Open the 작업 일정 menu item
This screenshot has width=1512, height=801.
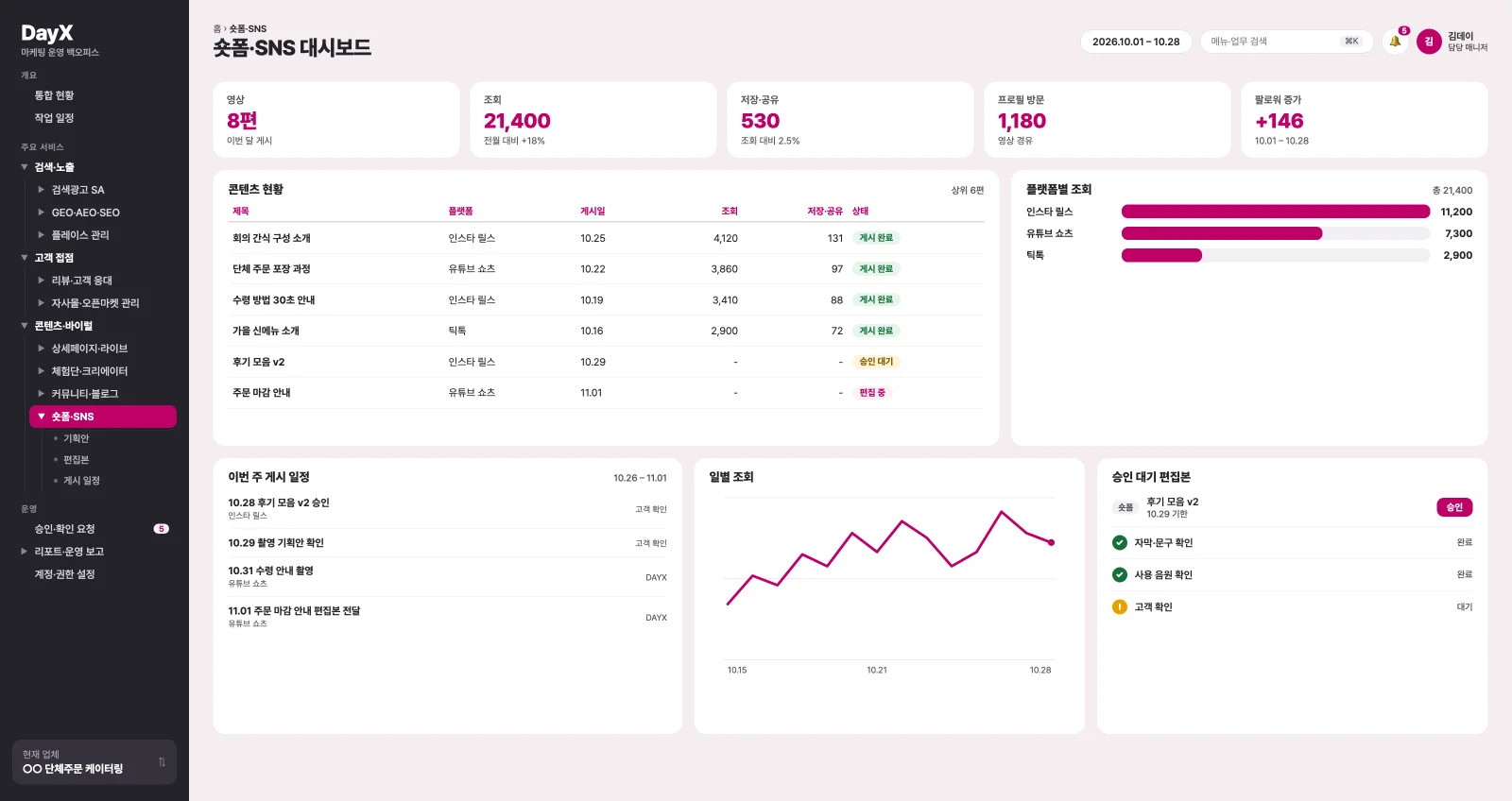54,118
